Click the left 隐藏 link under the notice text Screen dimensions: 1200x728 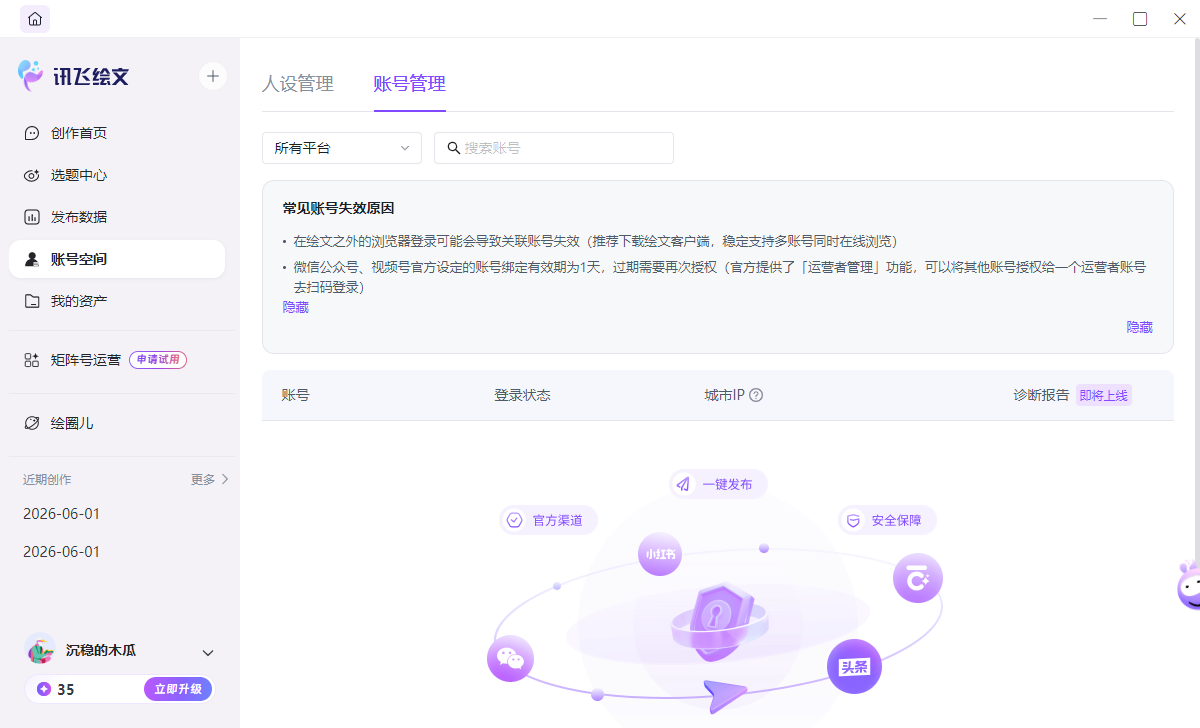tap(296, 308)
